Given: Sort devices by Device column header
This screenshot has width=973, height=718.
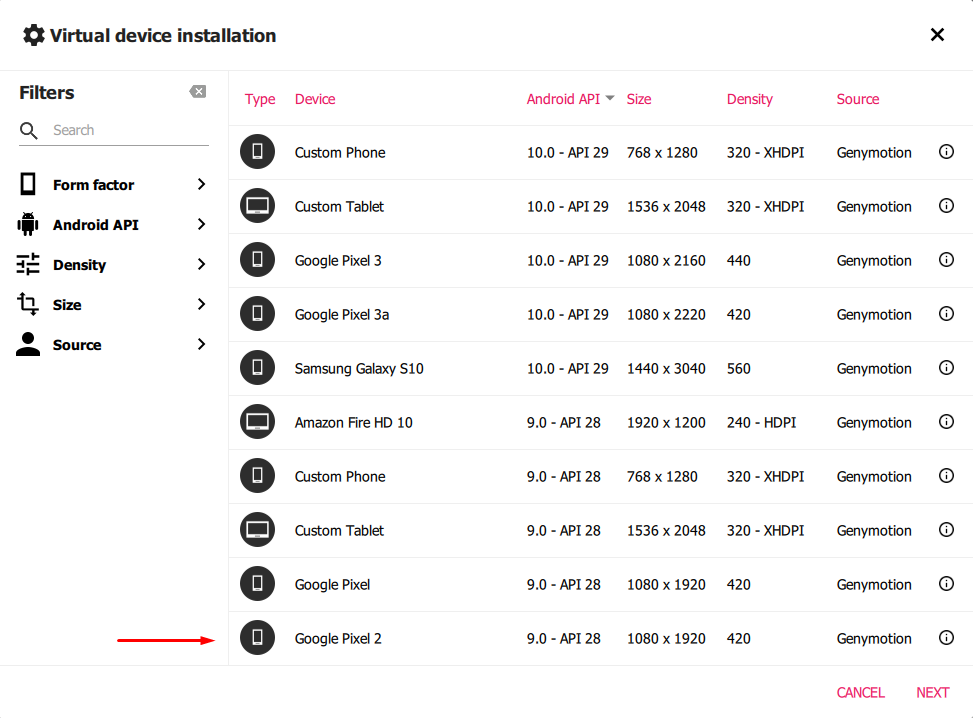Looking at the screenshot, I should 315,99.
